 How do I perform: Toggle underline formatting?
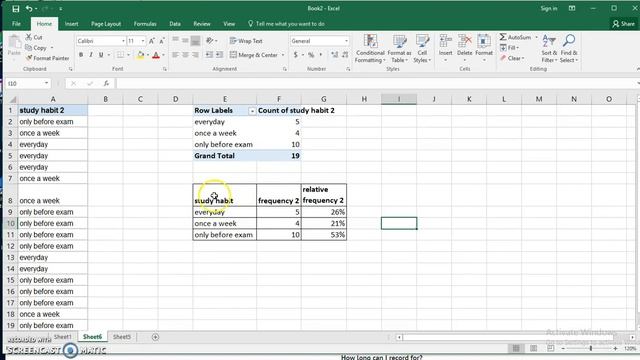pyautogui.click(x=101, y=55)
